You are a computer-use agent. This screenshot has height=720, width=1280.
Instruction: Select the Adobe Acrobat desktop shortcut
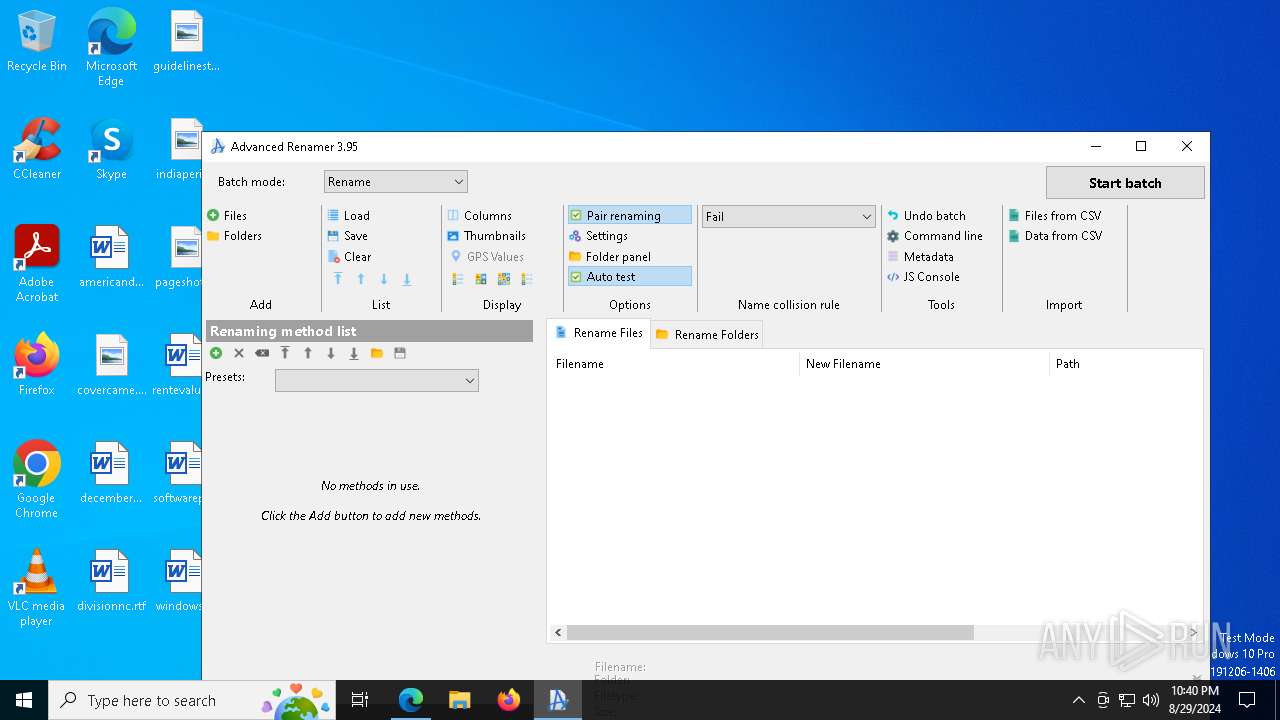click(37, 263)
